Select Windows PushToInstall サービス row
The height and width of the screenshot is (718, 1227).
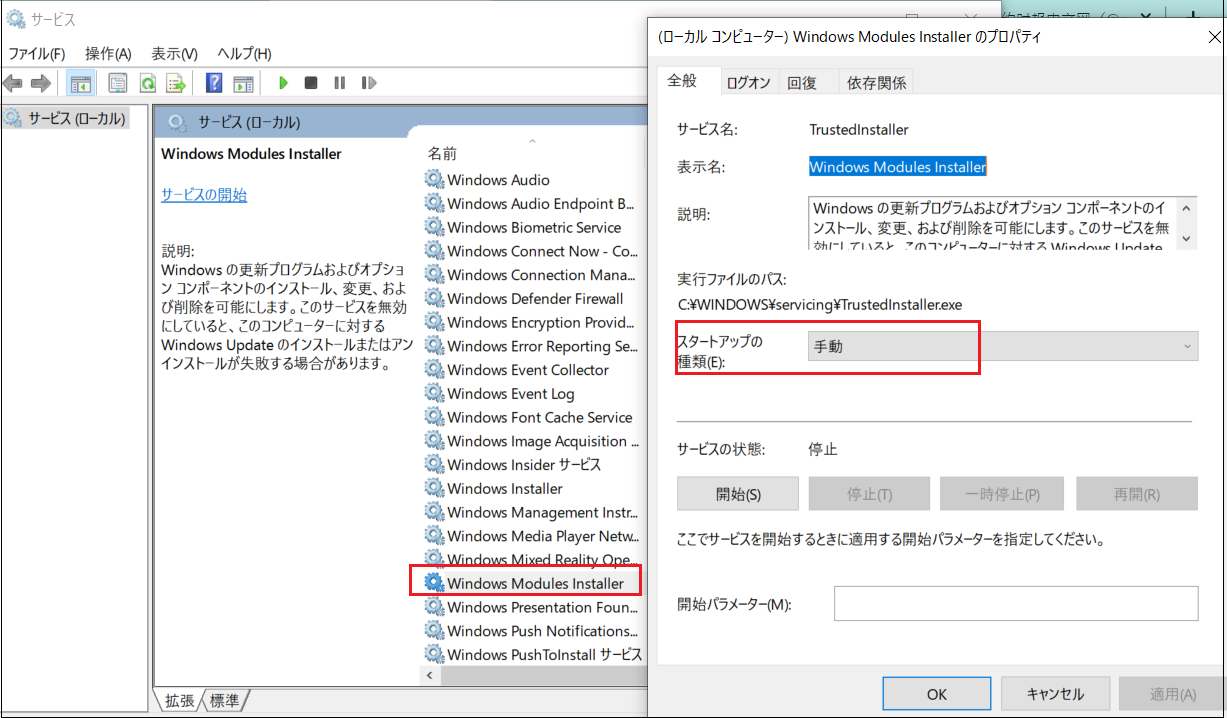point(533,655)
